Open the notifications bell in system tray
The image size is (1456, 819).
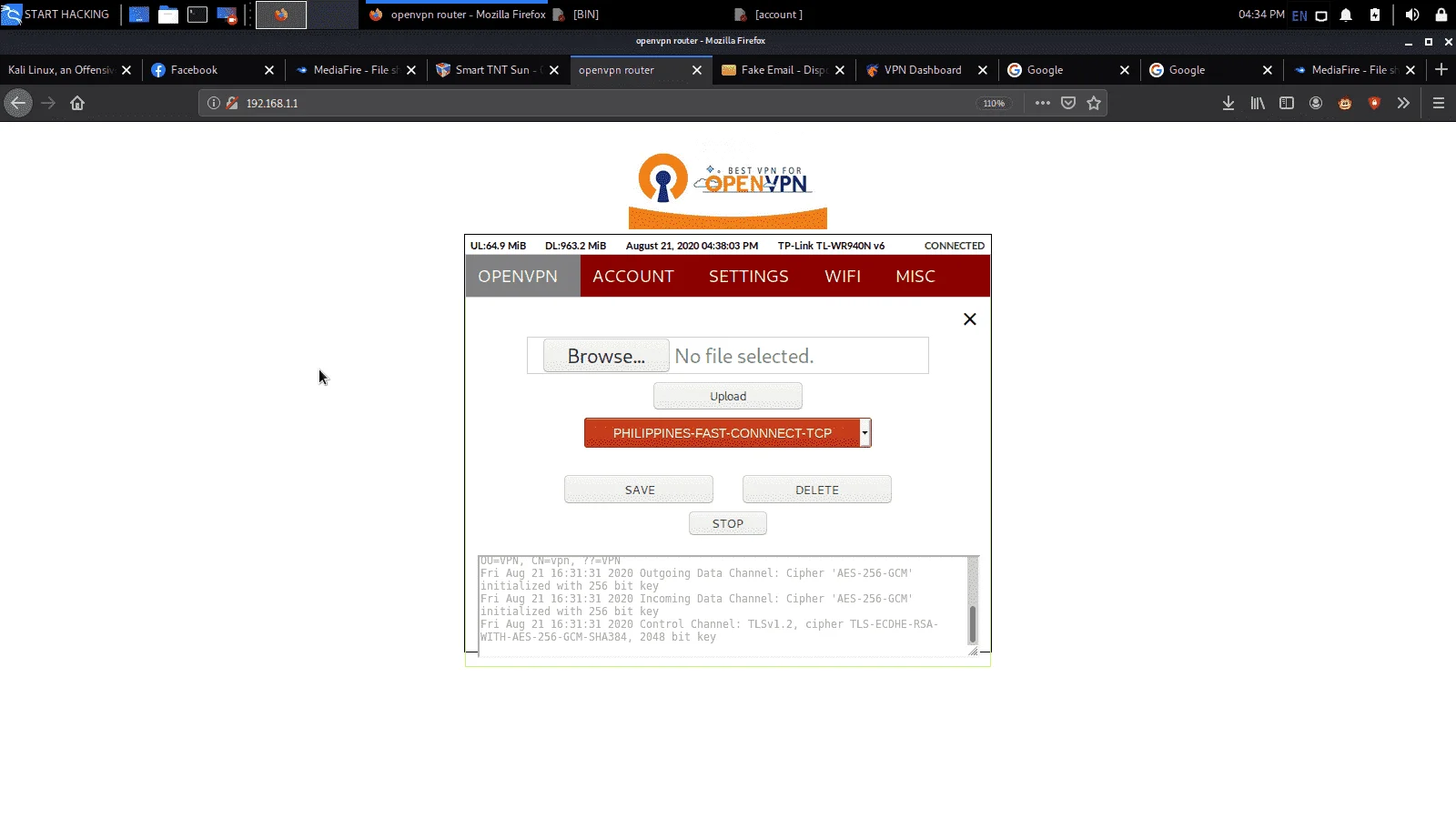click(1346, 15)
